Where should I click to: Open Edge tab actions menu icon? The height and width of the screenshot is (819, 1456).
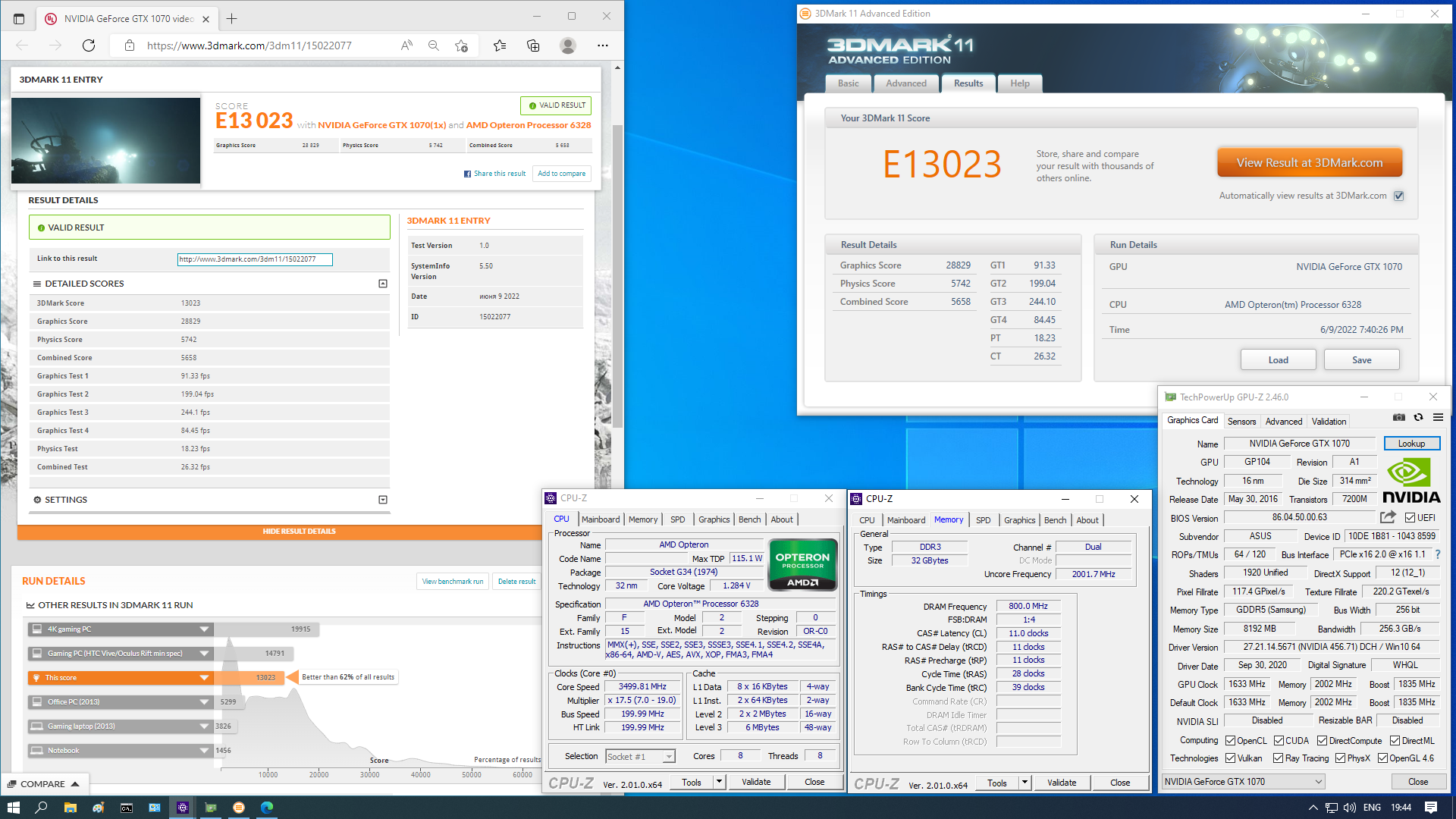[19, 18]
